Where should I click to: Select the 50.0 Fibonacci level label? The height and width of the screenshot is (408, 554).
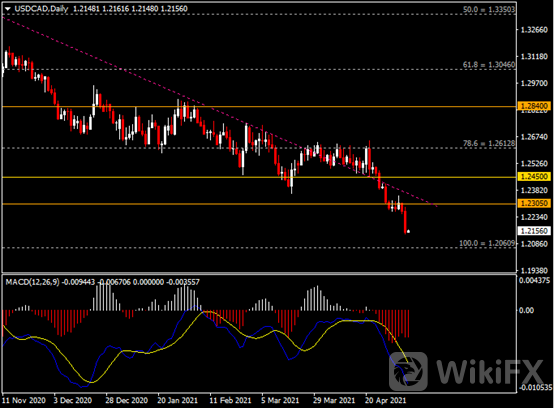coord(489,9)
